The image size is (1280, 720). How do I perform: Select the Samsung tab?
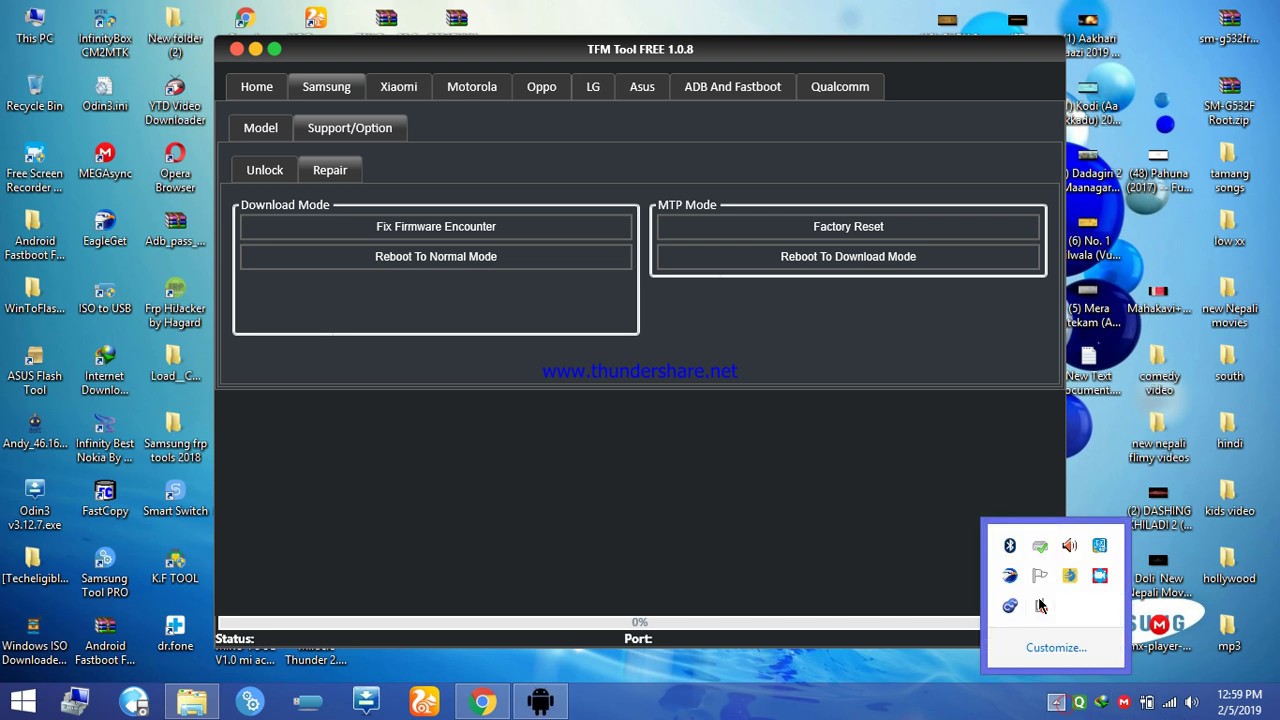(x=326, y=87)
